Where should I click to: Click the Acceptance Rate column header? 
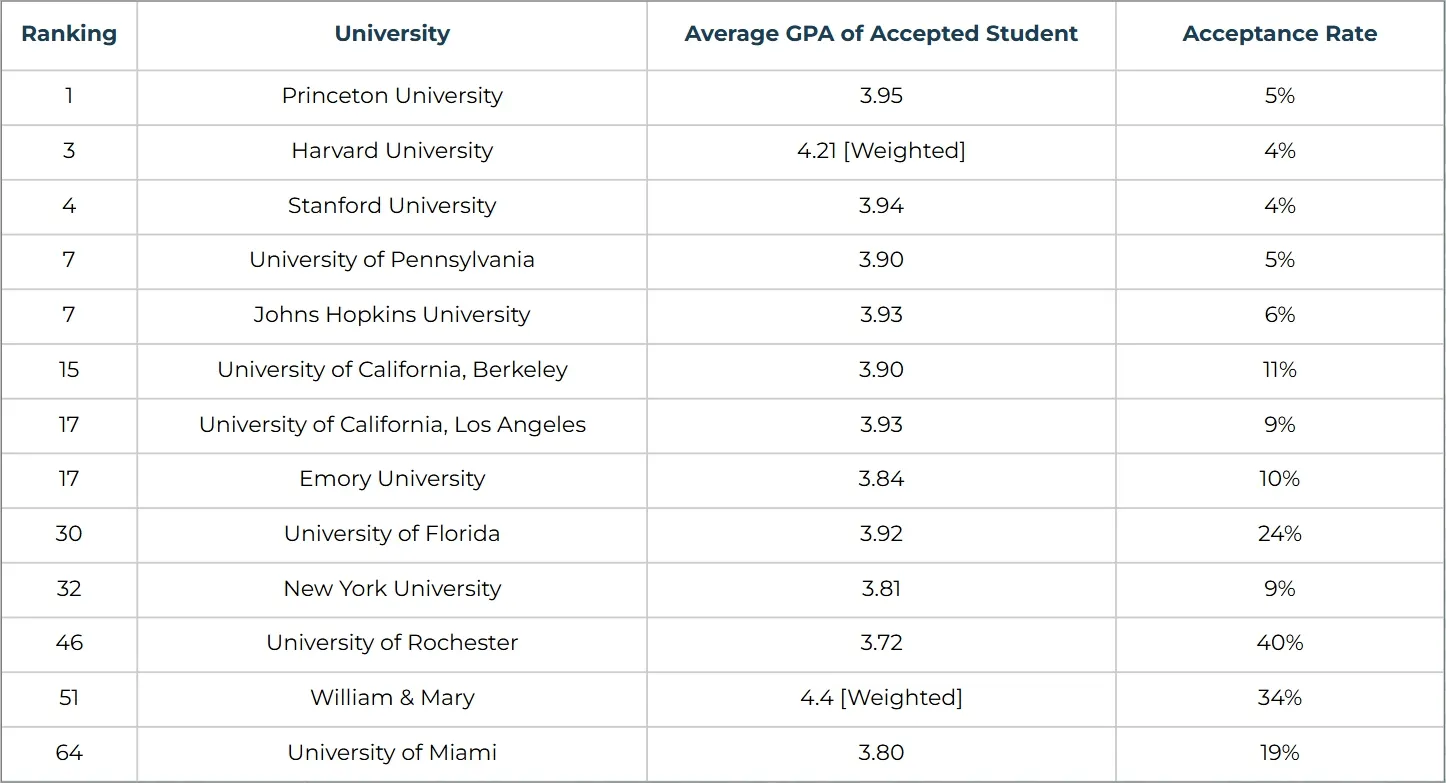1279,34
